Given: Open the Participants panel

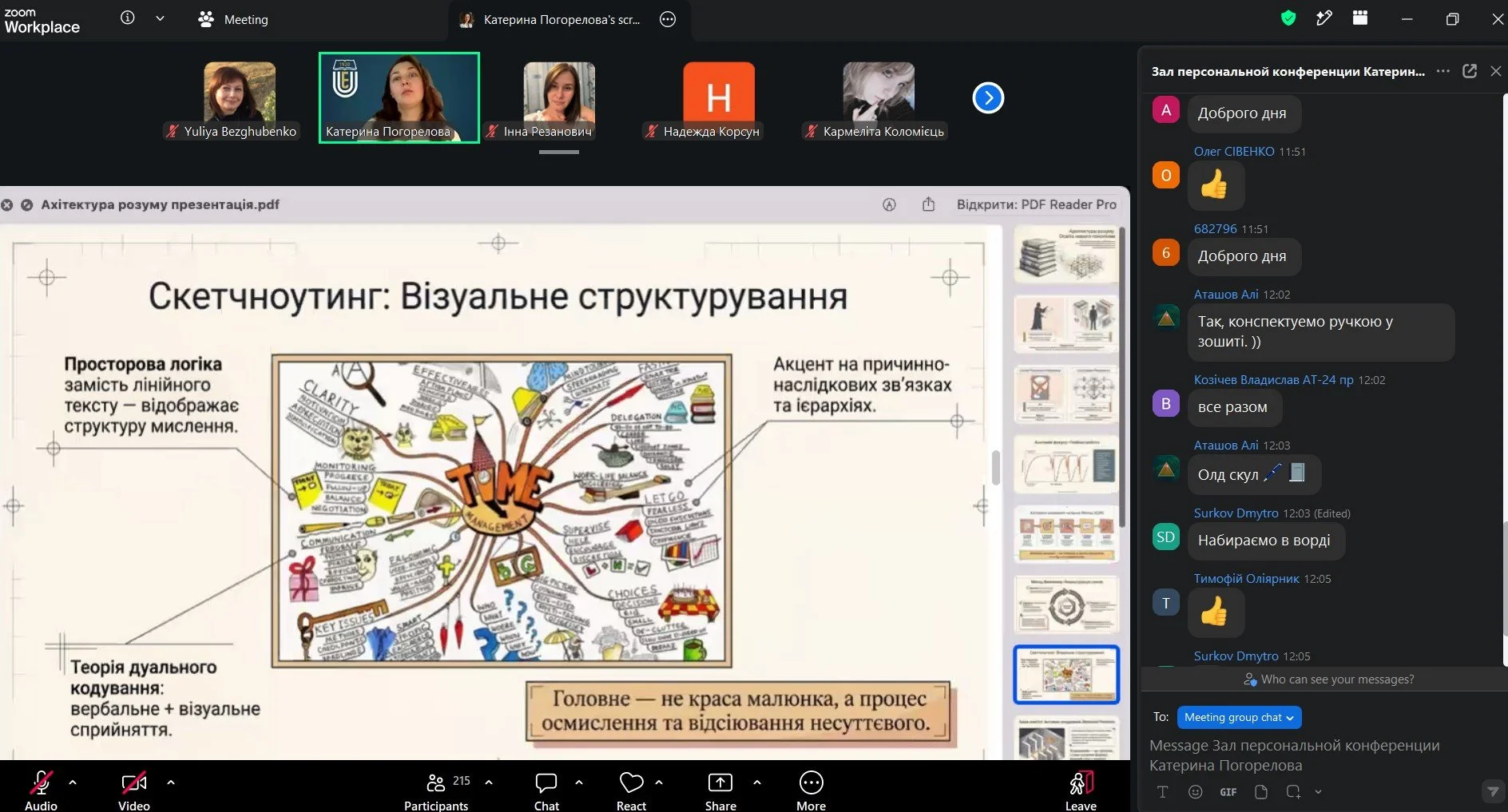Looking at the screenshot, I should pyautogui.click(x=436, y=789).
